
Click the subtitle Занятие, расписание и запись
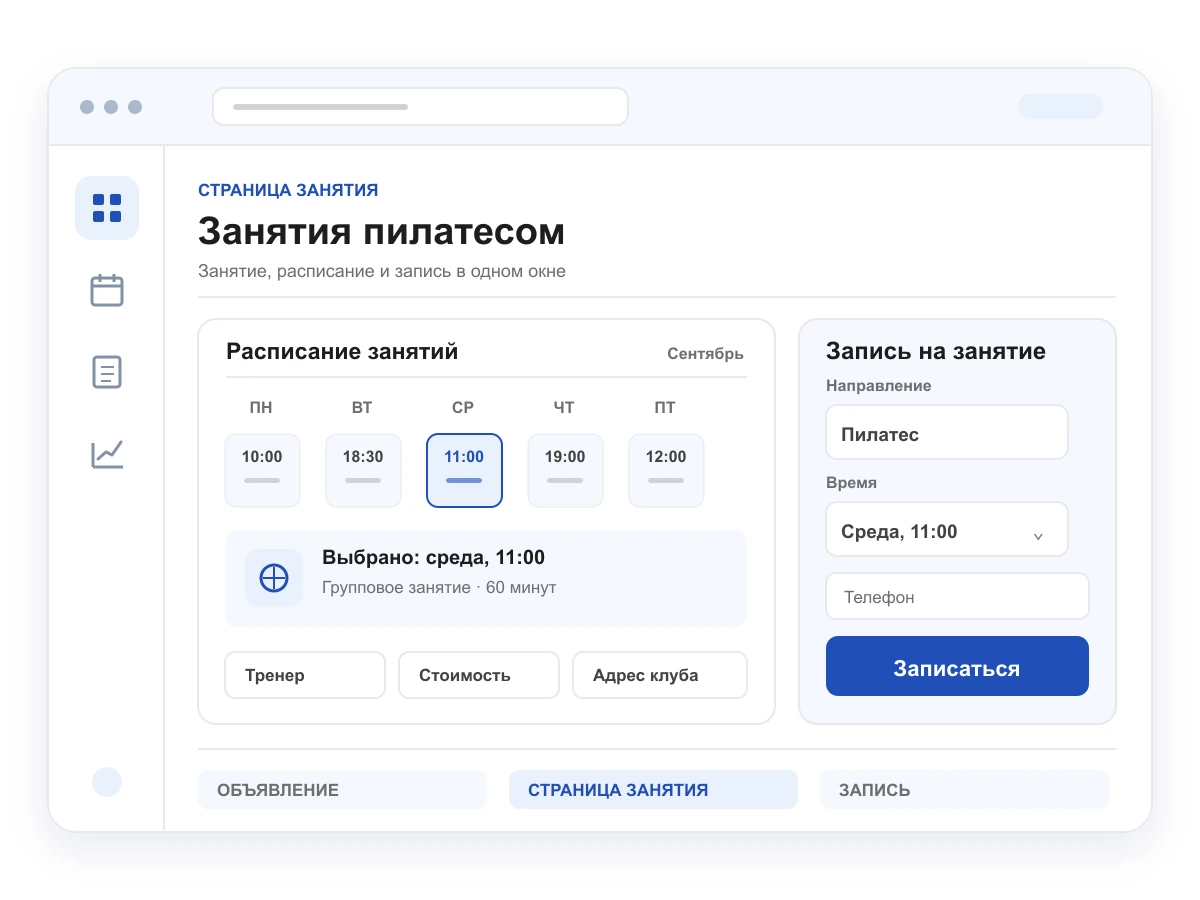point(382,271)
